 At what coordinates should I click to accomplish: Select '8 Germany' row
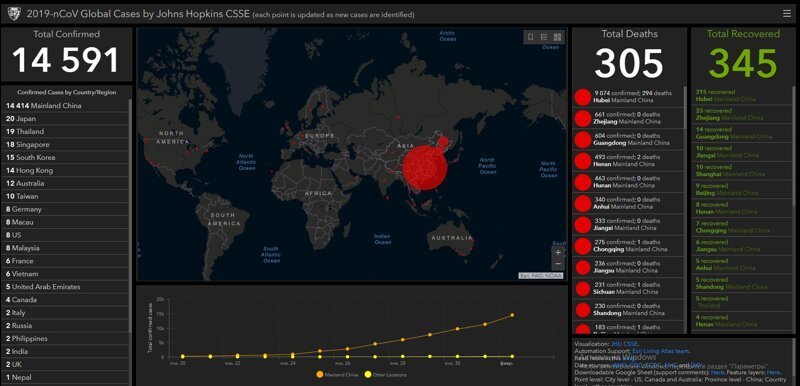[65, 209]
